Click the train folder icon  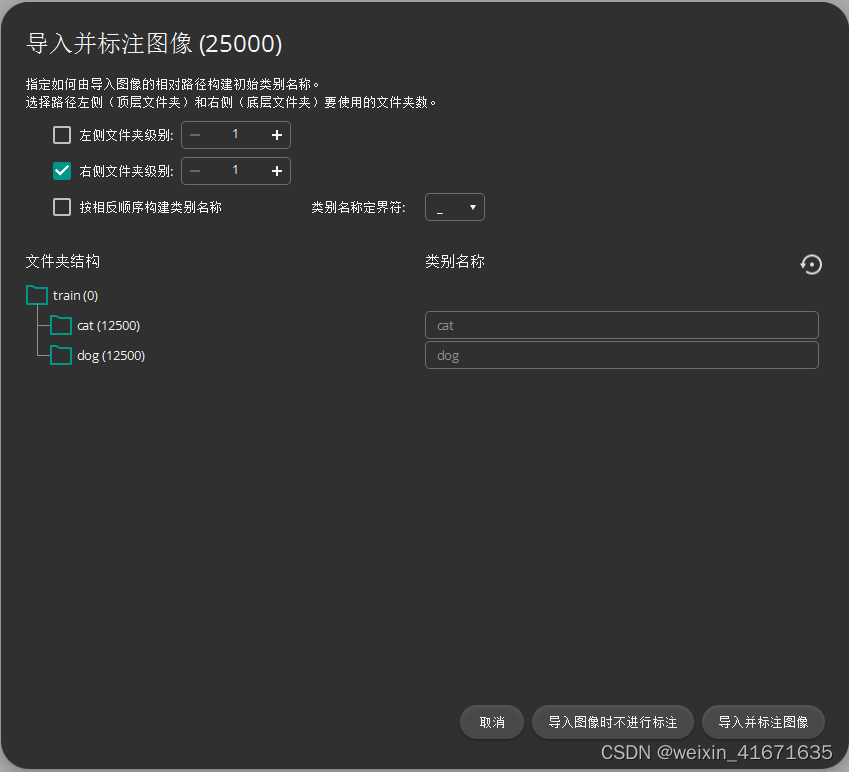[x=37, y=295]
